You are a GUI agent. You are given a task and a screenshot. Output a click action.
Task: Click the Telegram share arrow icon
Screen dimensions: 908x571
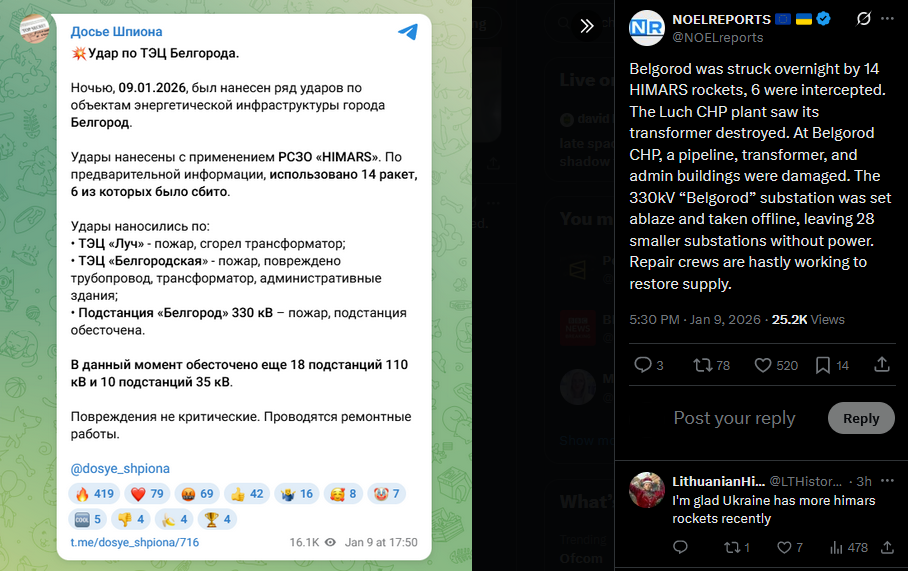coord(408,32)
